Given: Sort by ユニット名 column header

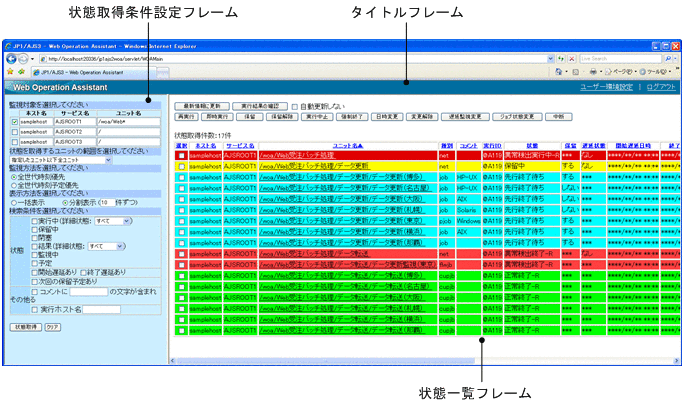Looking at the screenshot, I should coord(348,146).
